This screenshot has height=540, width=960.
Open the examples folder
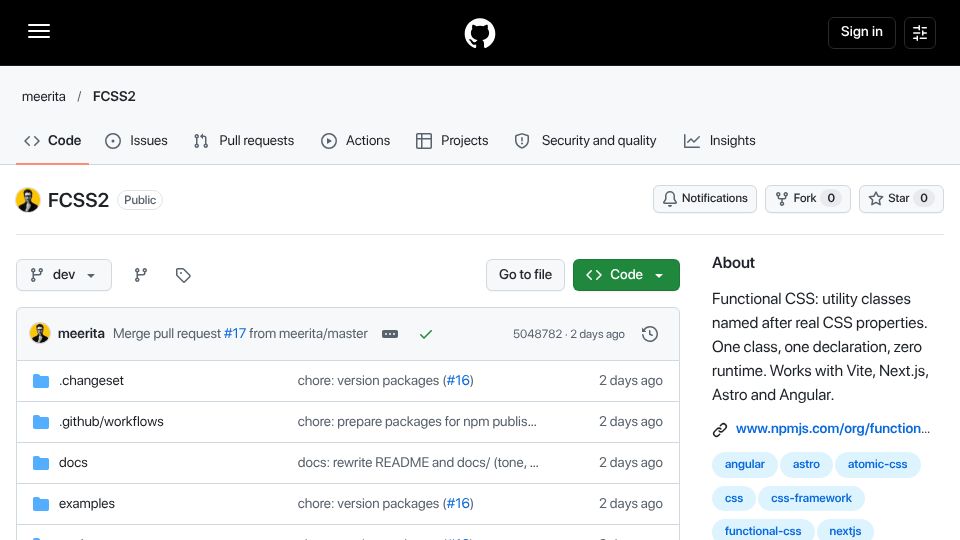[x=87, y=504]
